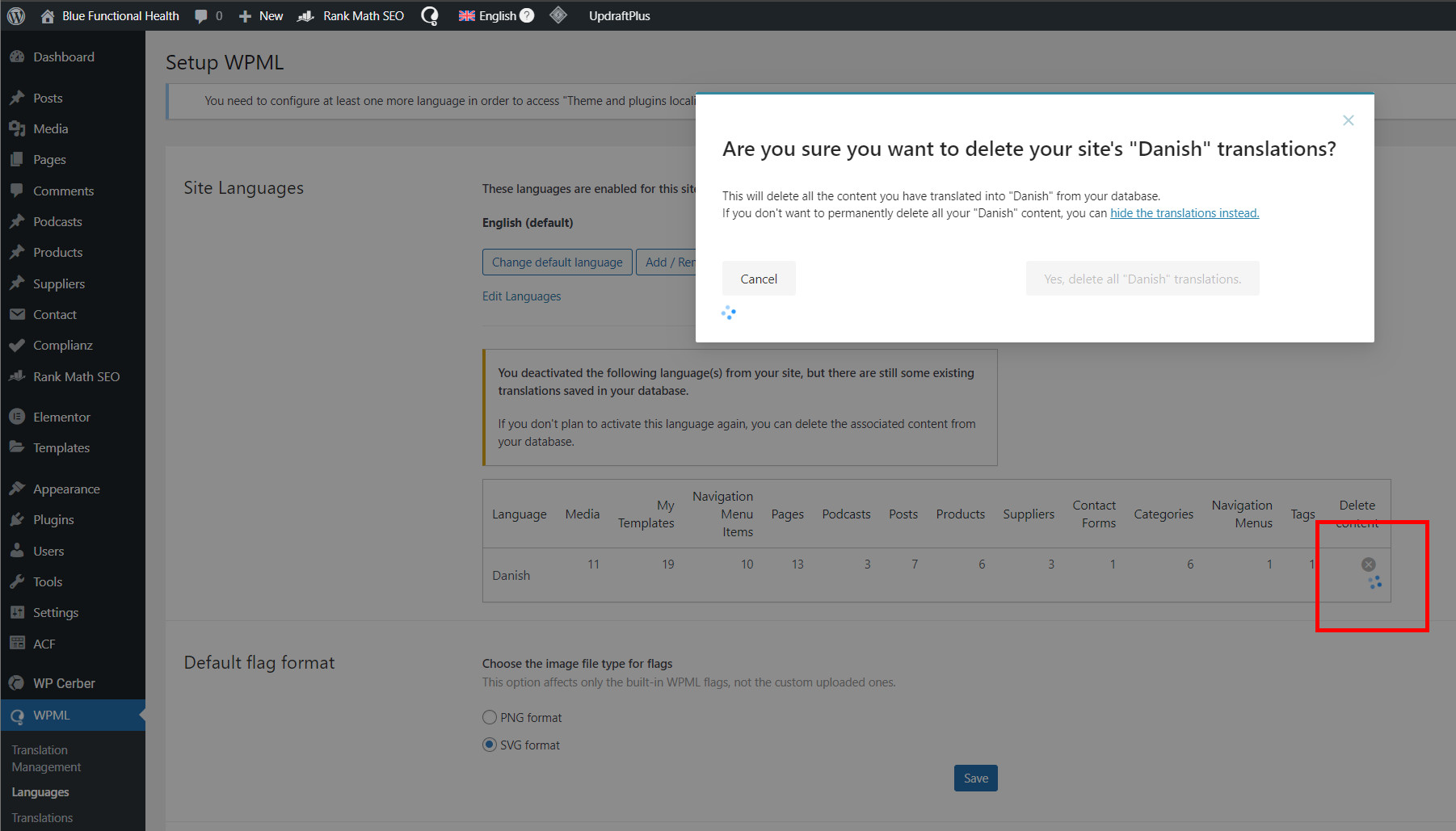Close the delete translations dialog with X

tap(1348, 120)
